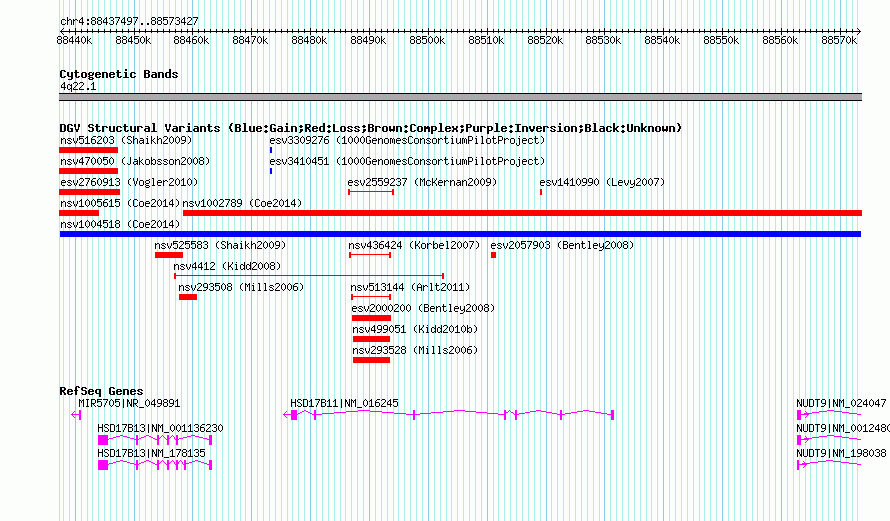Click the nsv470050 (Jakobsson2008) variant label

(135, 161)
